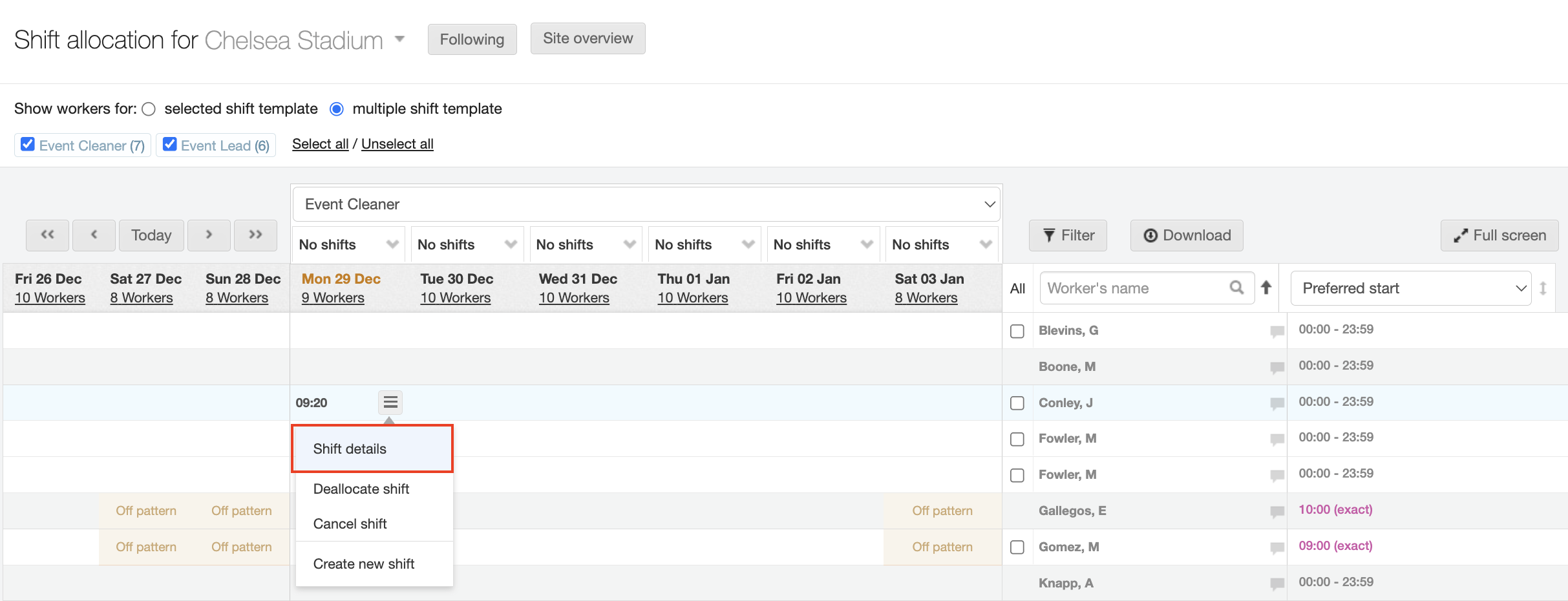The image size is (1568, 601).
Task: Uncheck the Event Cleaner (7) checkbox
Action: pos(28,144)
